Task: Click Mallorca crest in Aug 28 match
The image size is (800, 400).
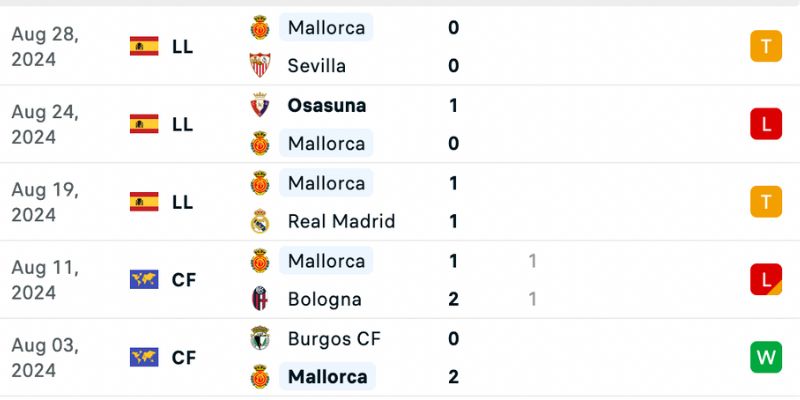Action: 260,27
